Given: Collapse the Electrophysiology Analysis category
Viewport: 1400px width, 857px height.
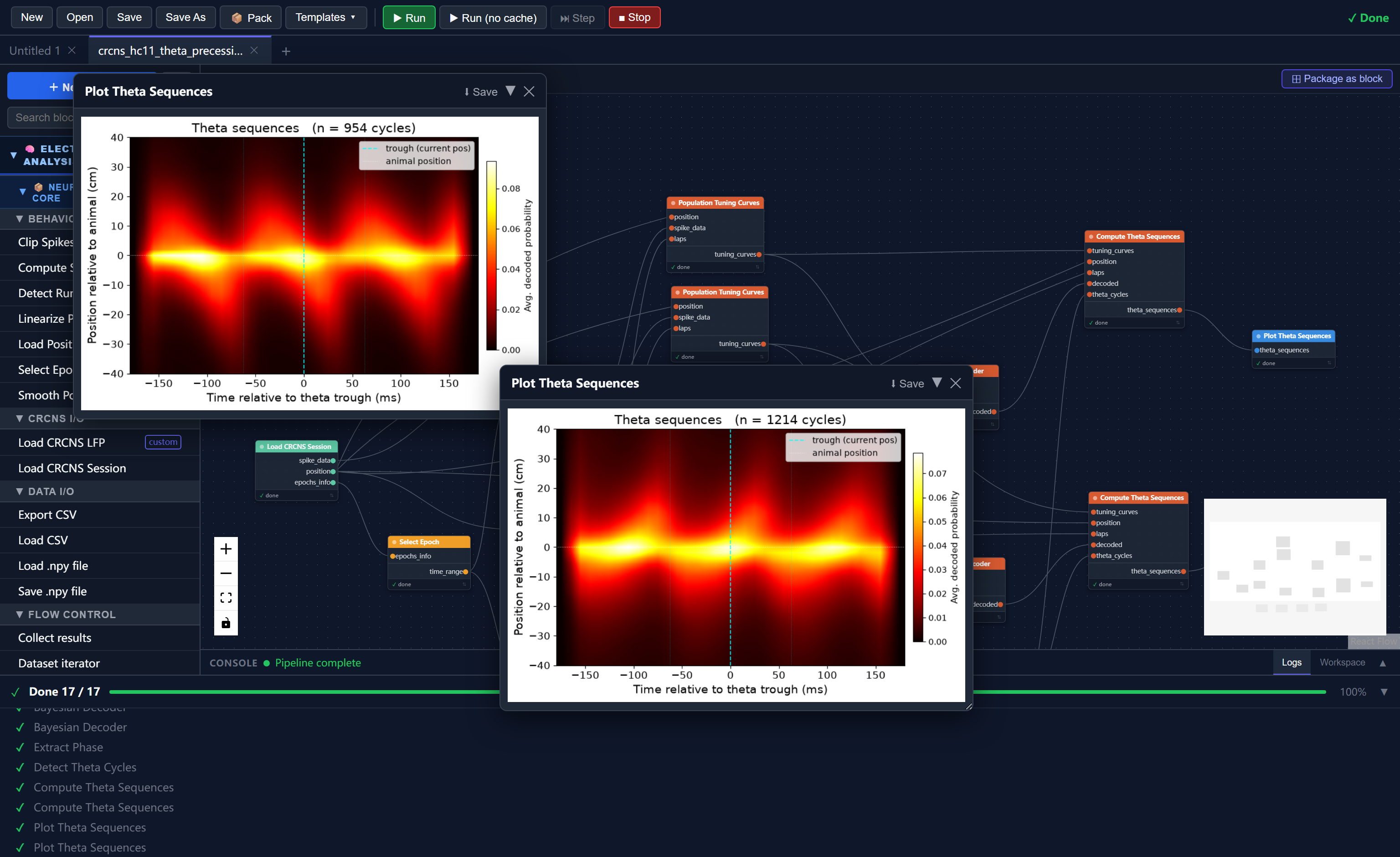Looking at the screenshot, I should point(14,155).
